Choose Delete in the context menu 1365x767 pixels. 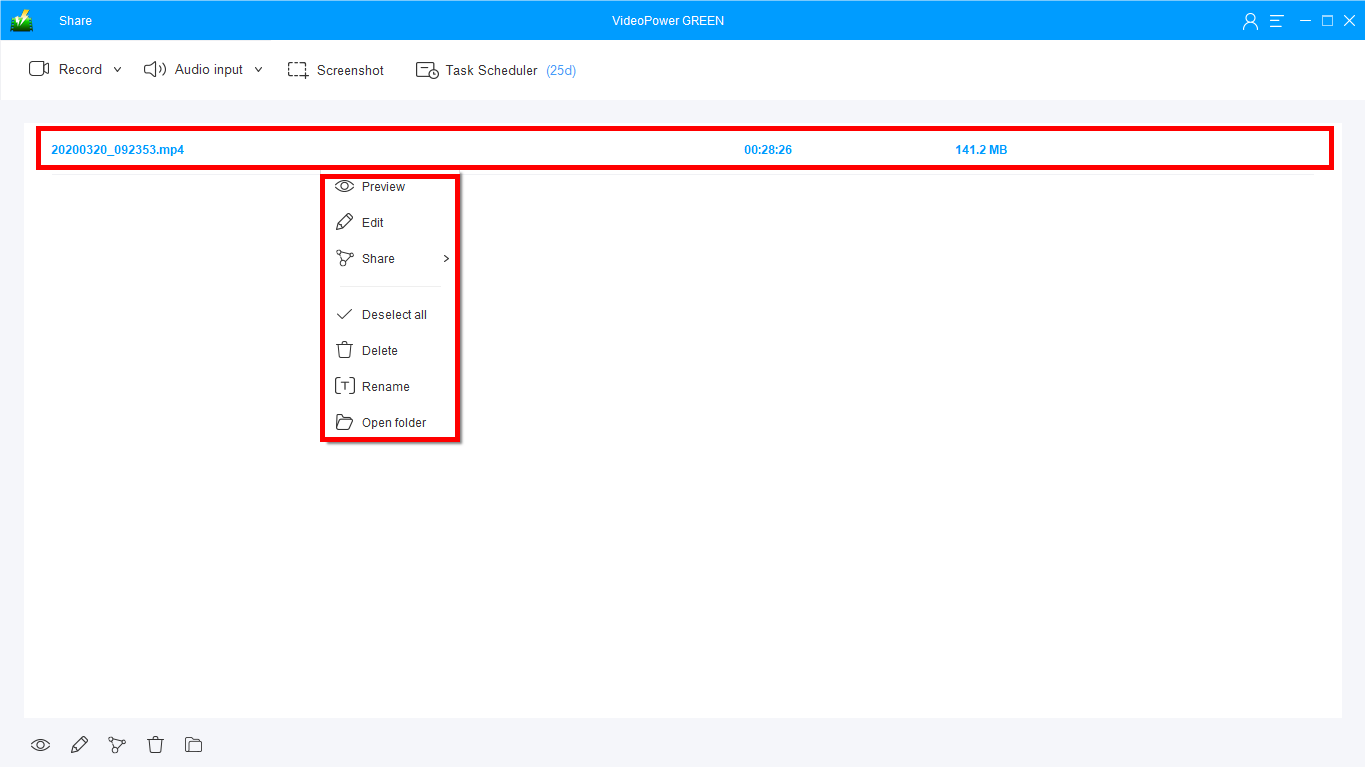pyautogui.click(x=391, y=351)
